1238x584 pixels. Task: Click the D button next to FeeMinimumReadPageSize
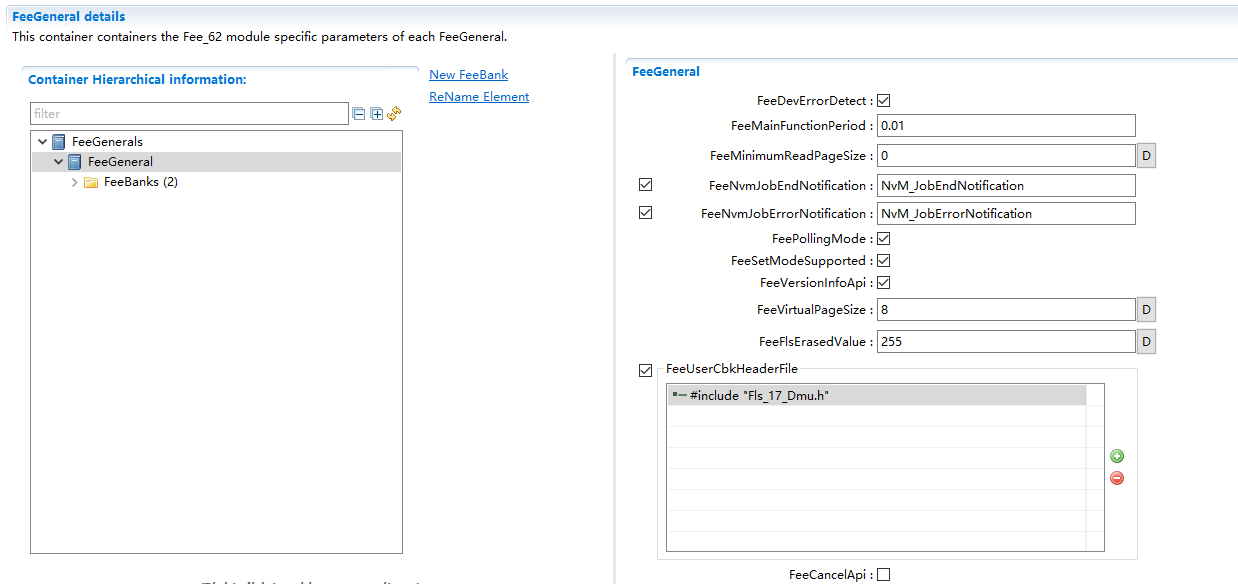pos(1146,156)
